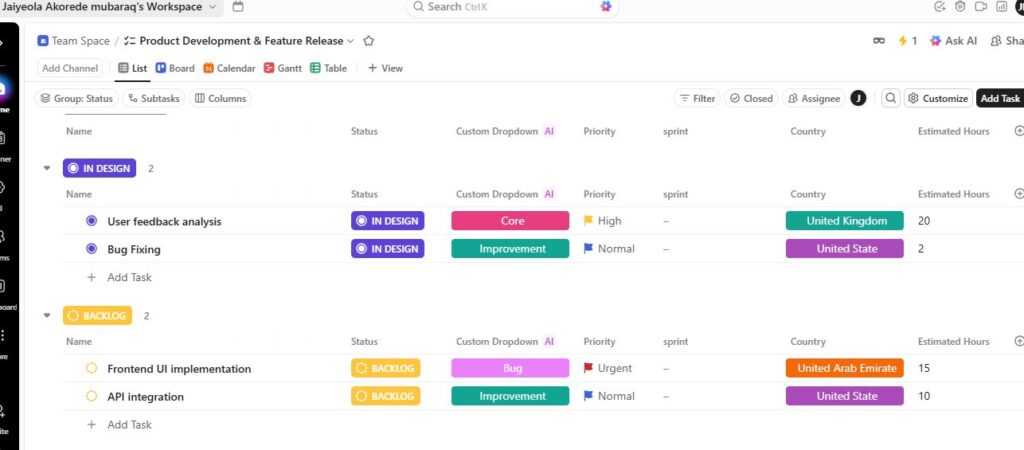Open the Customize settings button

pos(938,98)
